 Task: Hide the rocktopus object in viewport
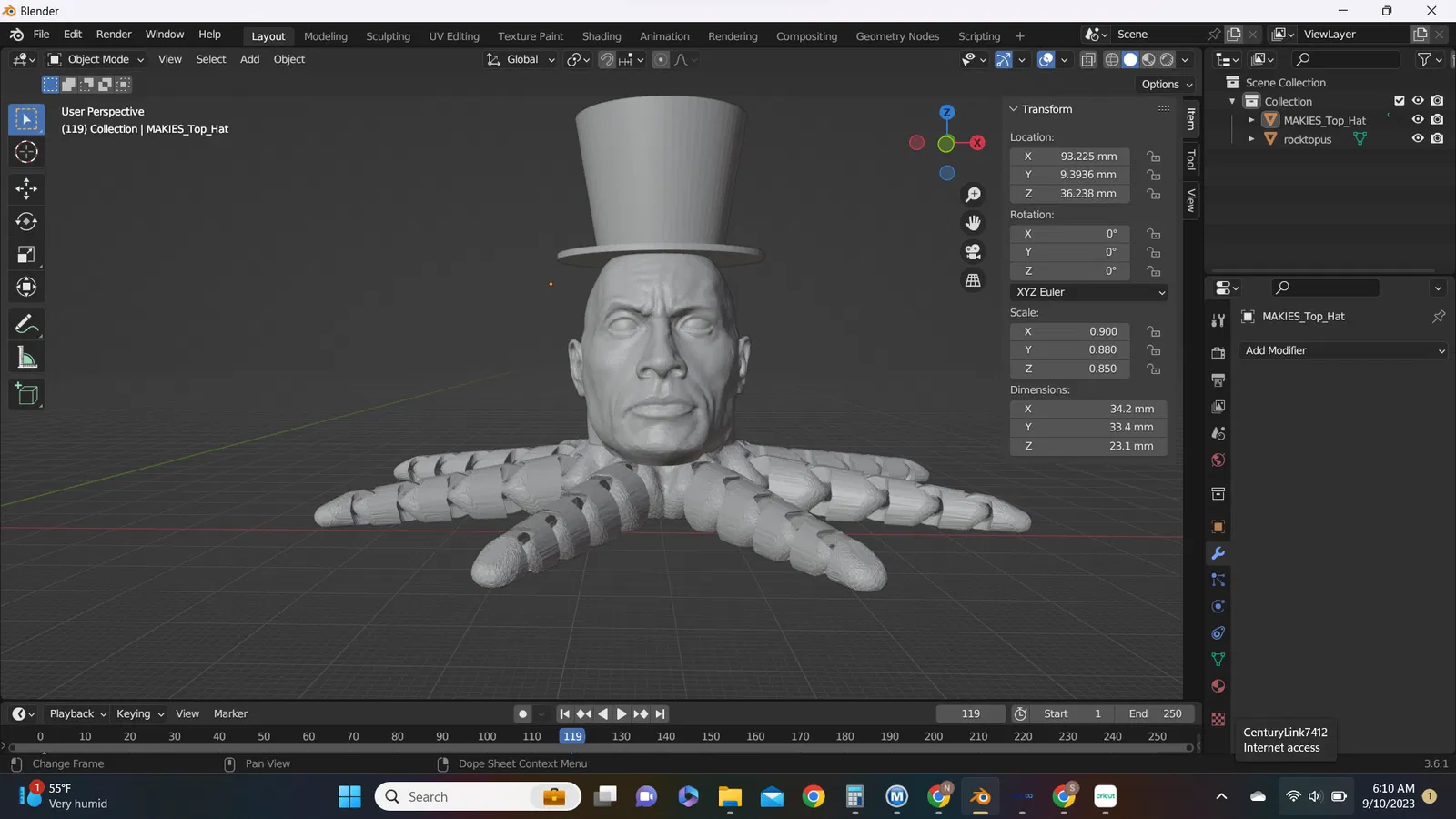1417,139
